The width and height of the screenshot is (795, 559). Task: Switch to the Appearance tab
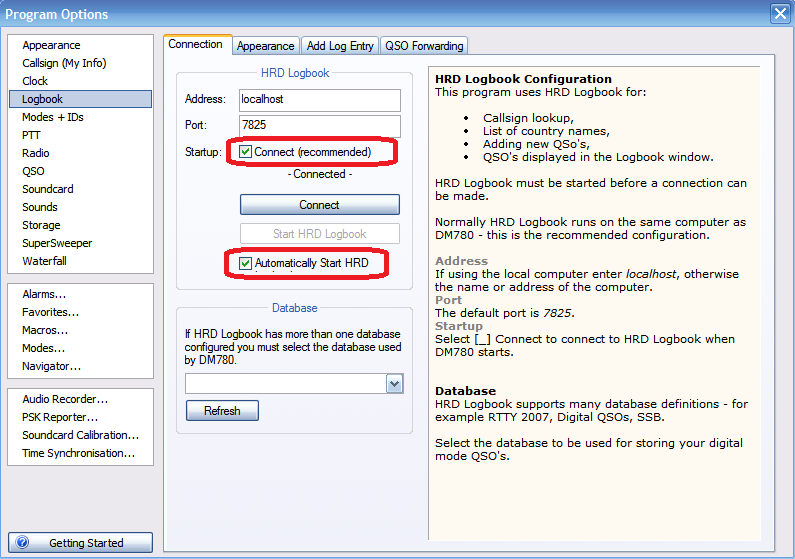[265, 46]
